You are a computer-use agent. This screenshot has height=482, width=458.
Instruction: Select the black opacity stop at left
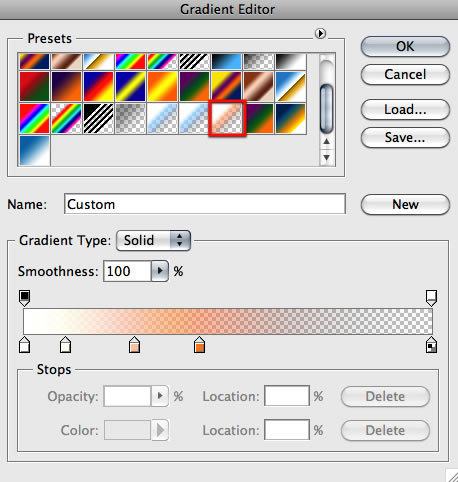tap(24, 298)
